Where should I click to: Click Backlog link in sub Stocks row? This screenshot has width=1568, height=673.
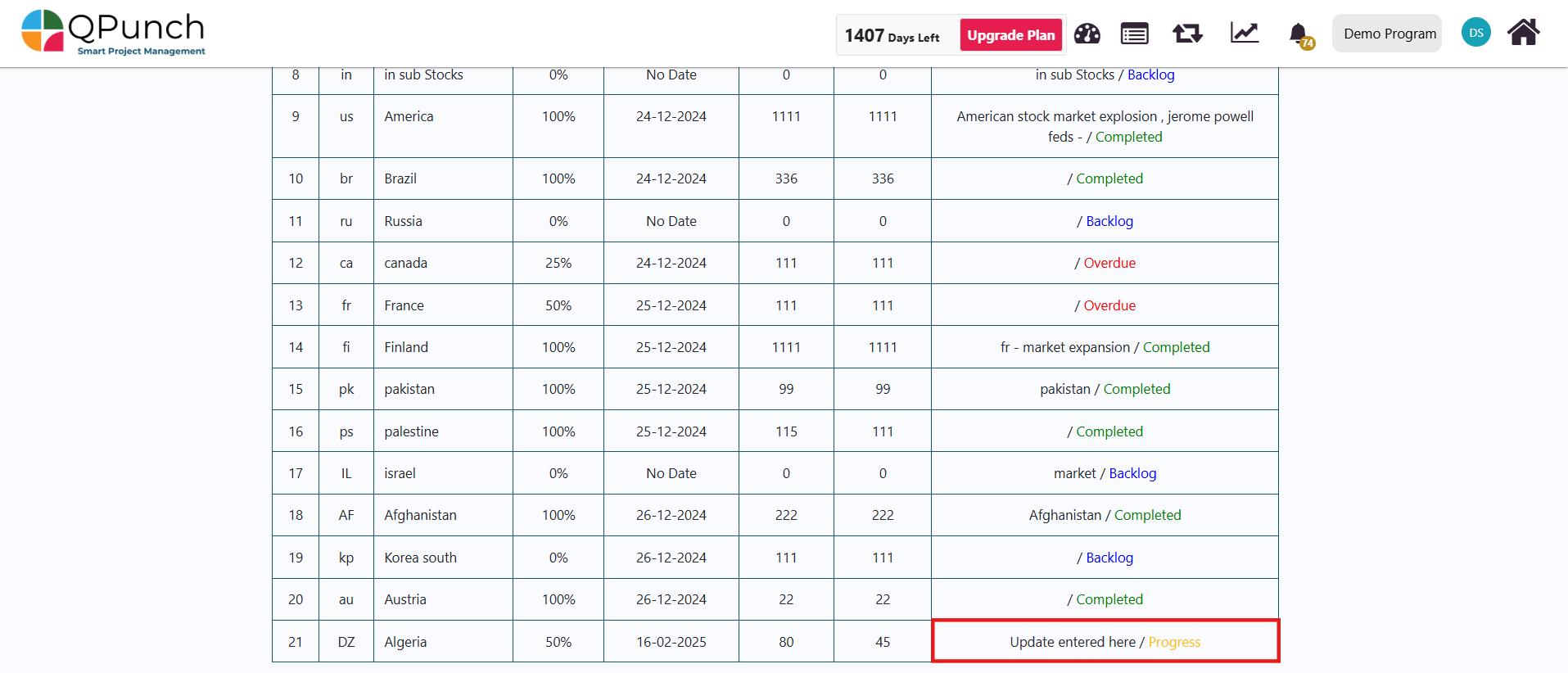click(x=1150, y=75)
